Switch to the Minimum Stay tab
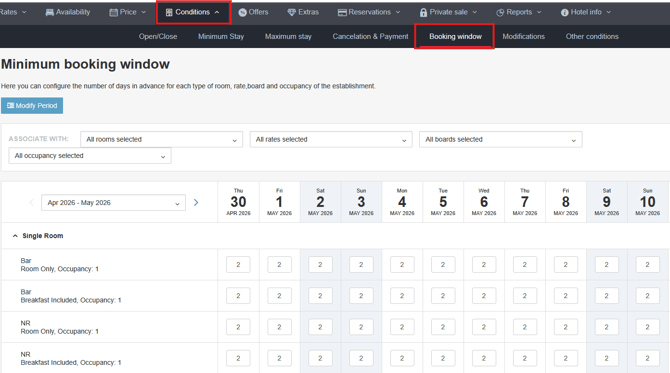 (x=221, y=36)
